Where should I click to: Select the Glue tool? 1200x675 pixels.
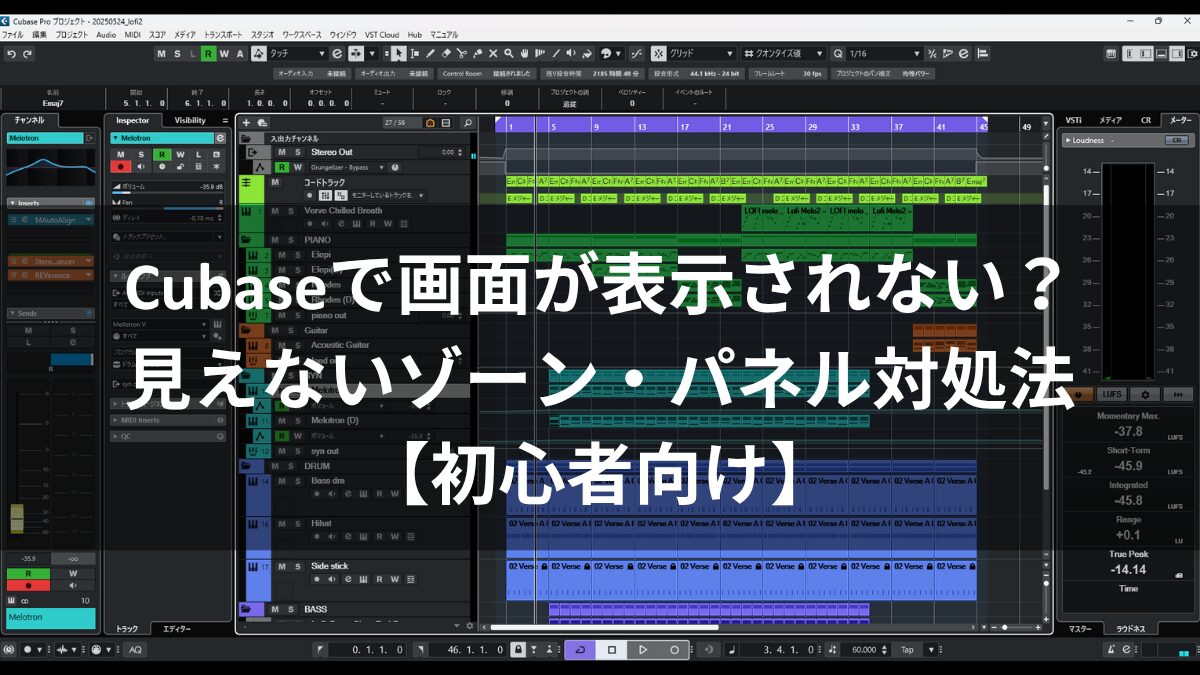point(478,53)
